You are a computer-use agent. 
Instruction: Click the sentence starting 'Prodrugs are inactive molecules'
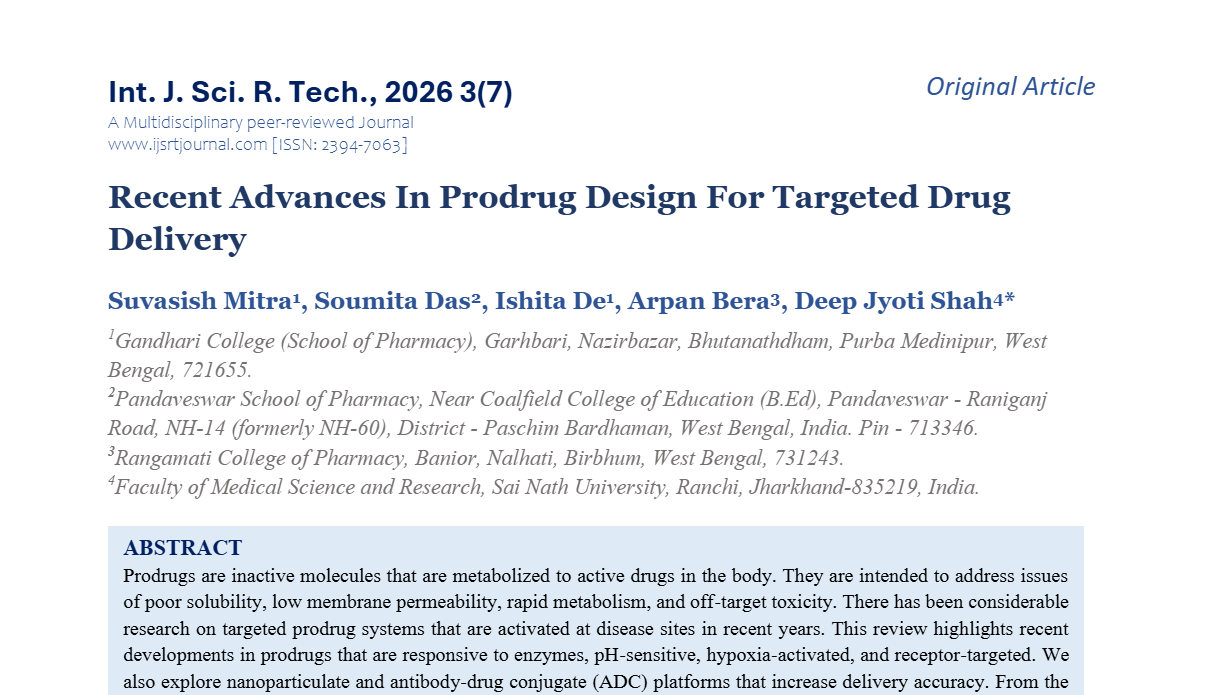pos(451,576)
